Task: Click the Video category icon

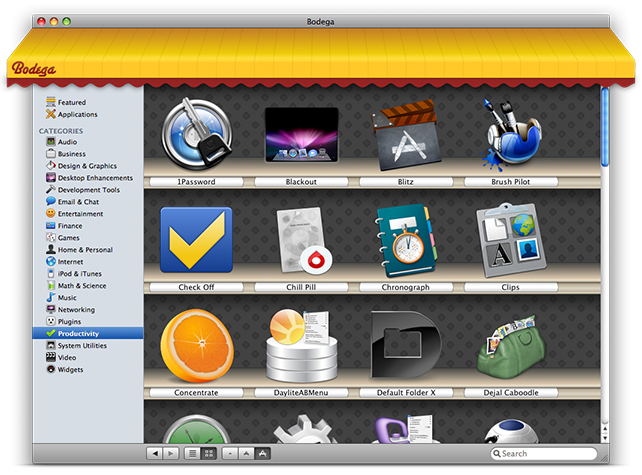Action: [51, 357]
